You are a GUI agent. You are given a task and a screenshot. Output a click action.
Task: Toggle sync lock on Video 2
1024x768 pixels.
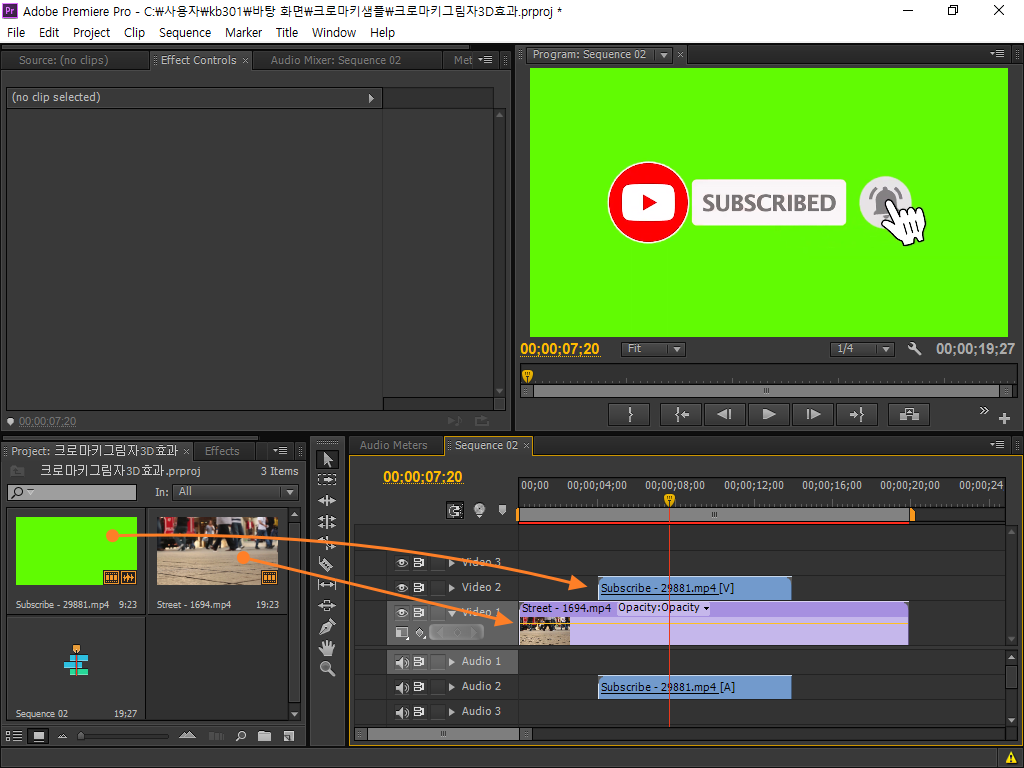pos(419,588)
